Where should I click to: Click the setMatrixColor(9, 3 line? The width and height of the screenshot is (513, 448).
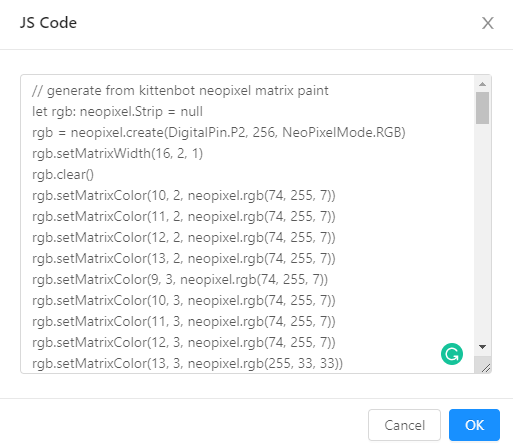(x=180, y=280)
